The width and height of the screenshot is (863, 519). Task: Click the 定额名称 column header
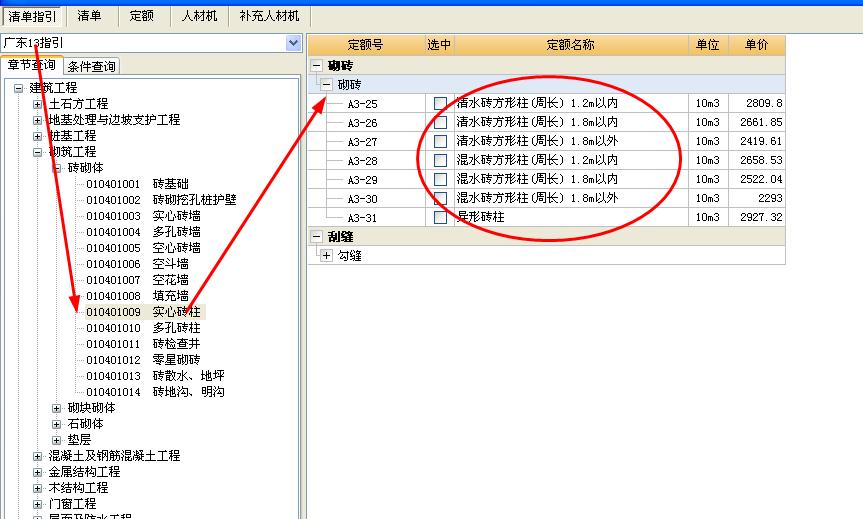[571, 45]
